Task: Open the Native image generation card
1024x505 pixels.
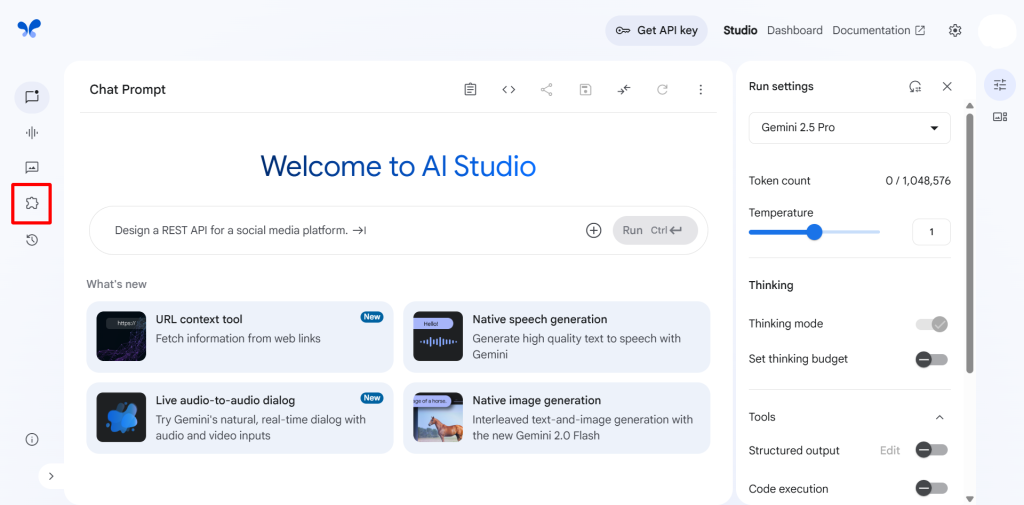Action: coord(556,417)
